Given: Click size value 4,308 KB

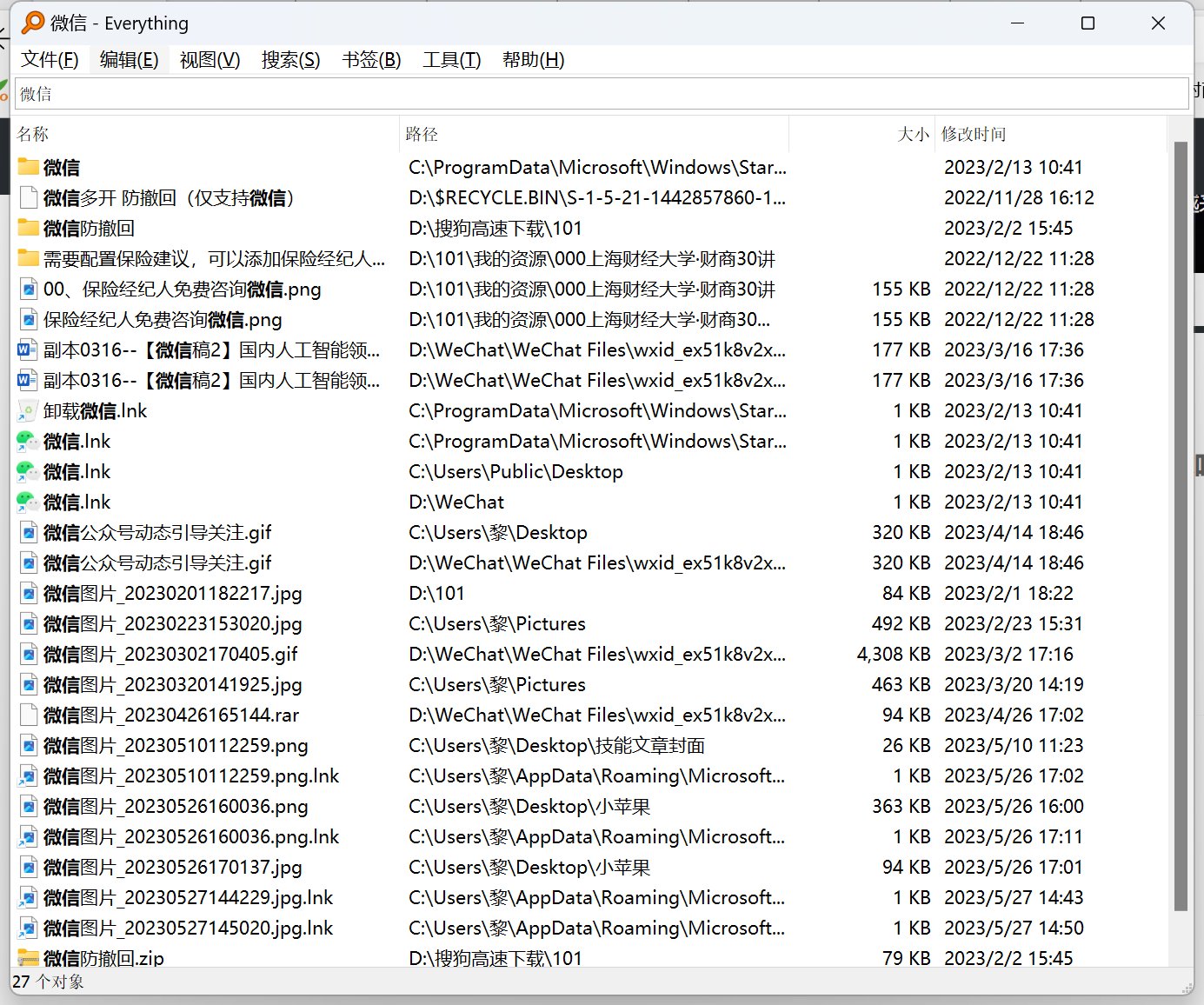Looking at the screenshot, I should tap(894, 654).
